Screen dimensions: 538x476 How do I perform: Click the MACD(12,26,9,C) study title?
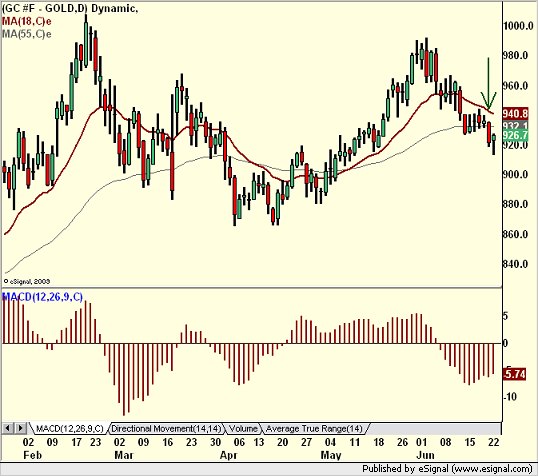point(43,297)
